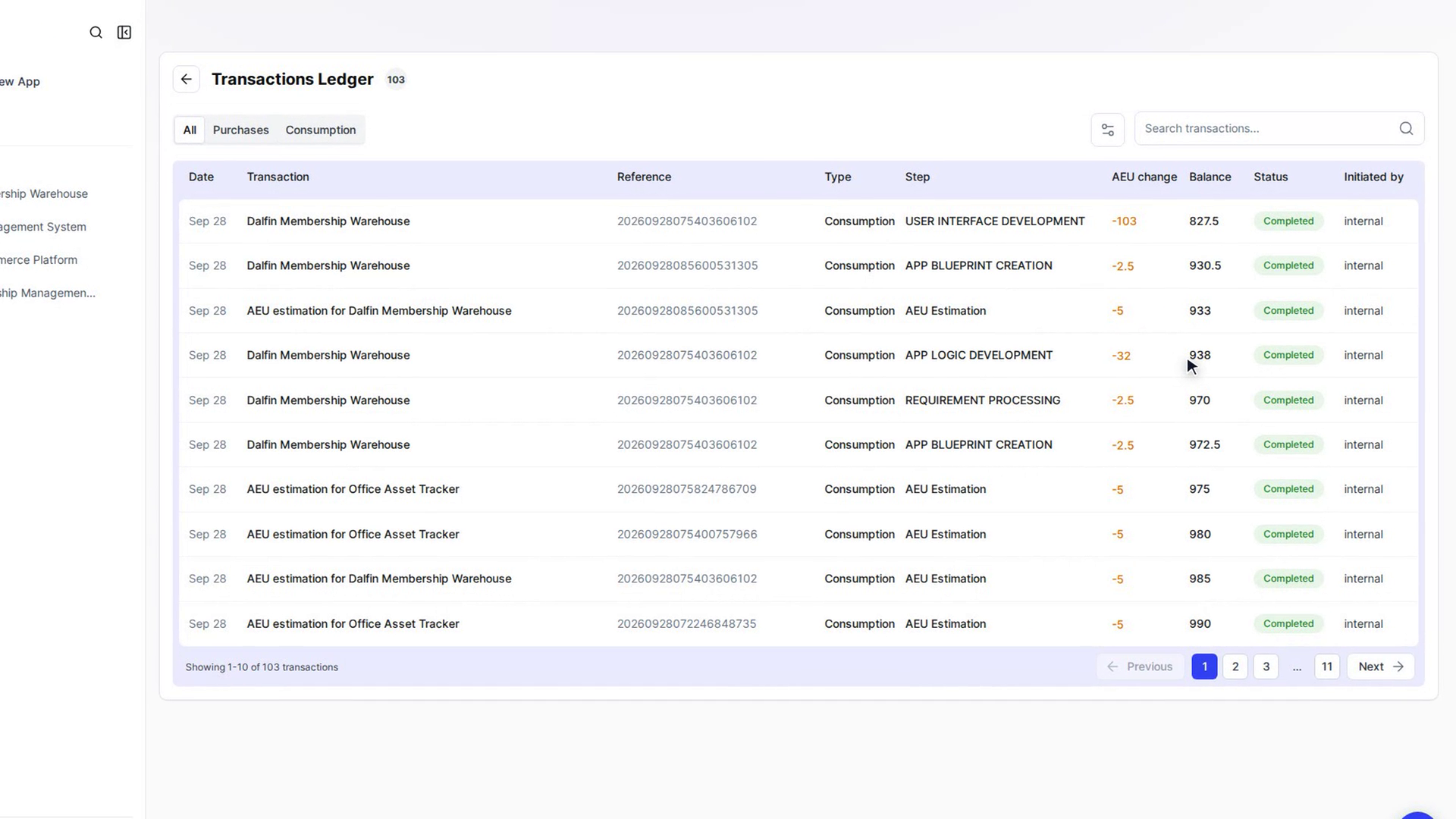Screen dimensions: 1456x819
Task: Go back using the arrow button
Action: coord(187,80)
